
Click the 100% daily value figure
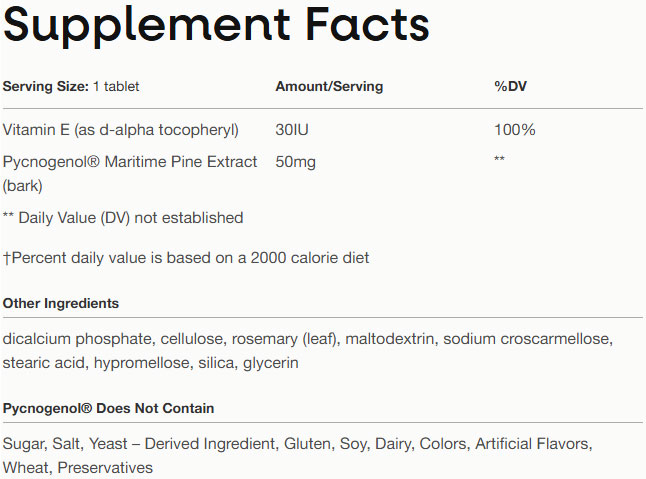click(x=515, y=130)
